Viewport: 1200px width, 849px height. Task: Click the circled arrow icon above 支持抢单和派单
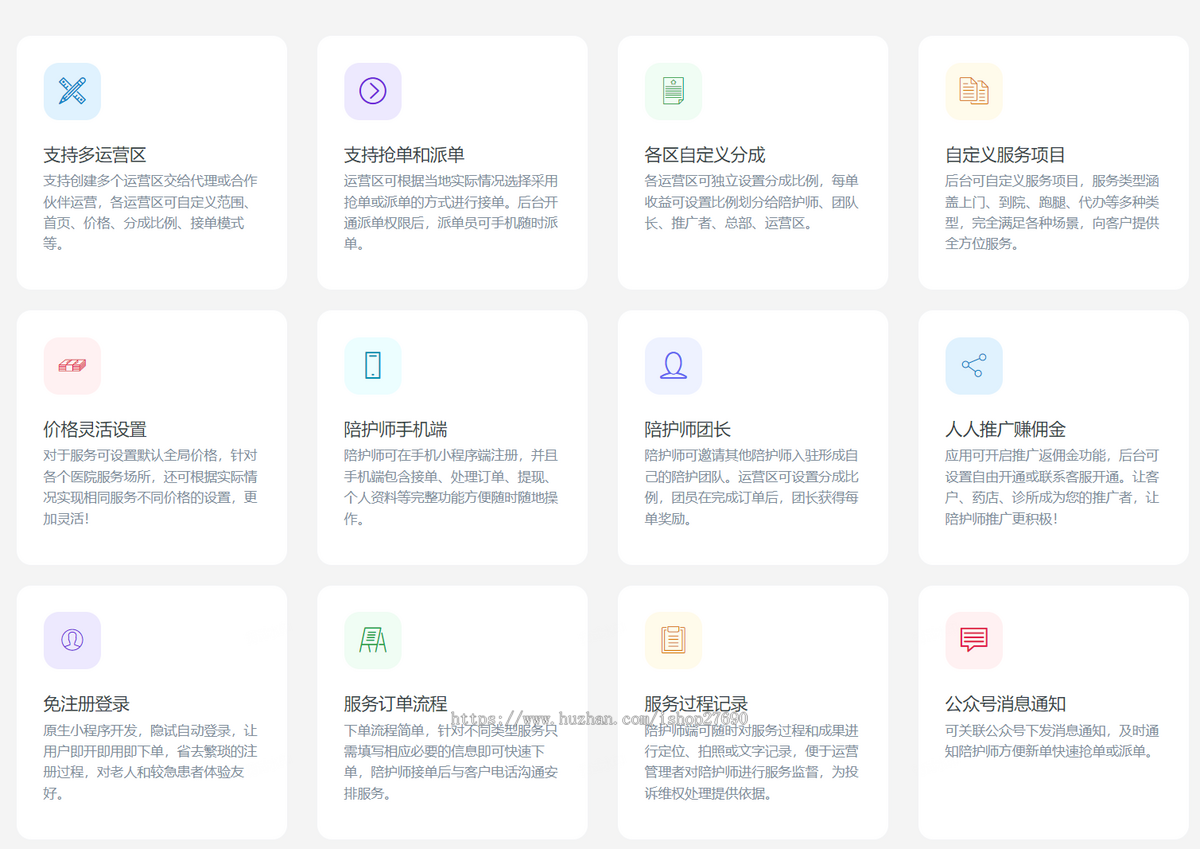(373, 91)
